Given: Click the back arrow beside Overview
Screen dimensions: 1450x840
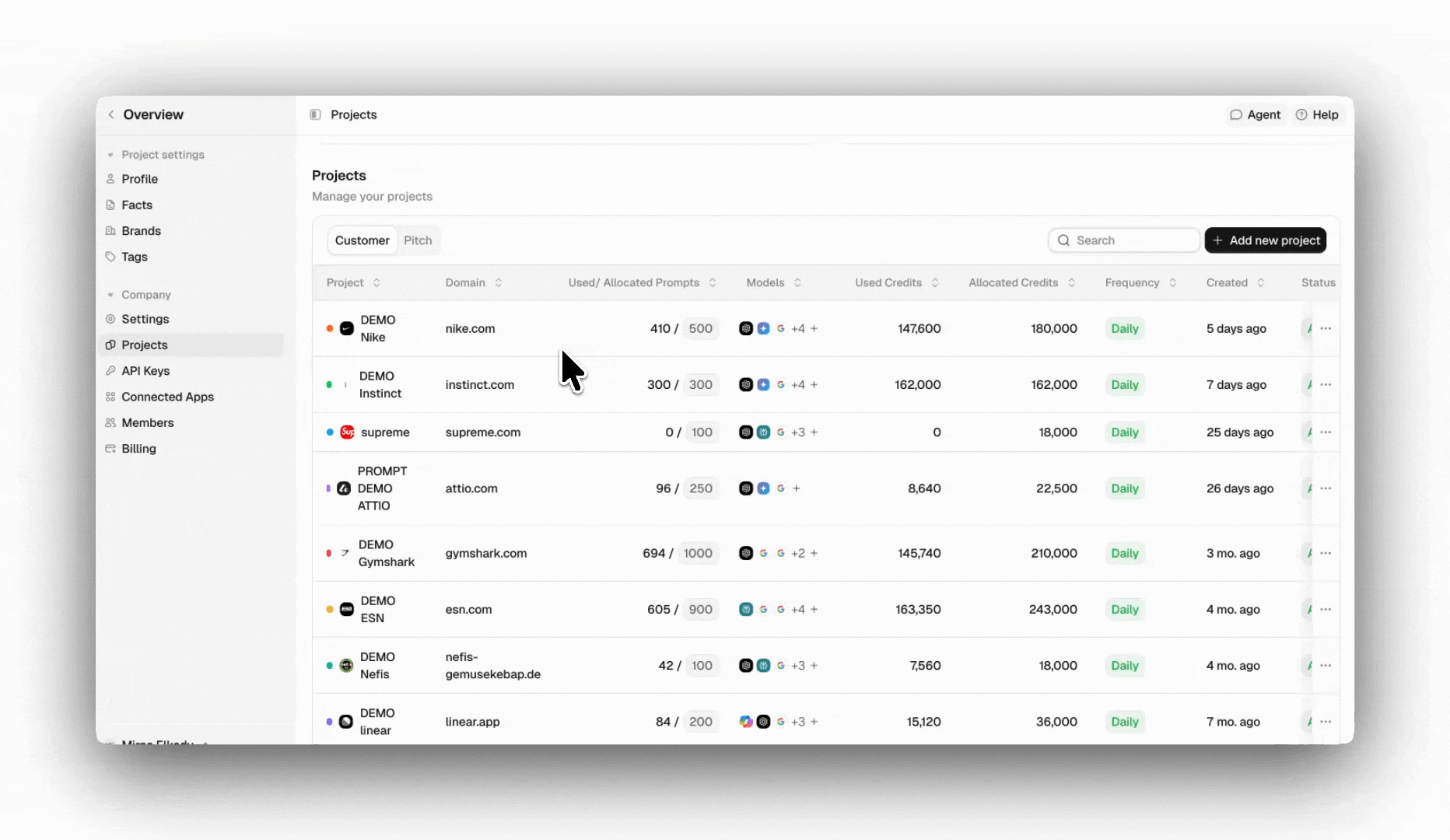Looking at the screenshot, I should [111, 114].
